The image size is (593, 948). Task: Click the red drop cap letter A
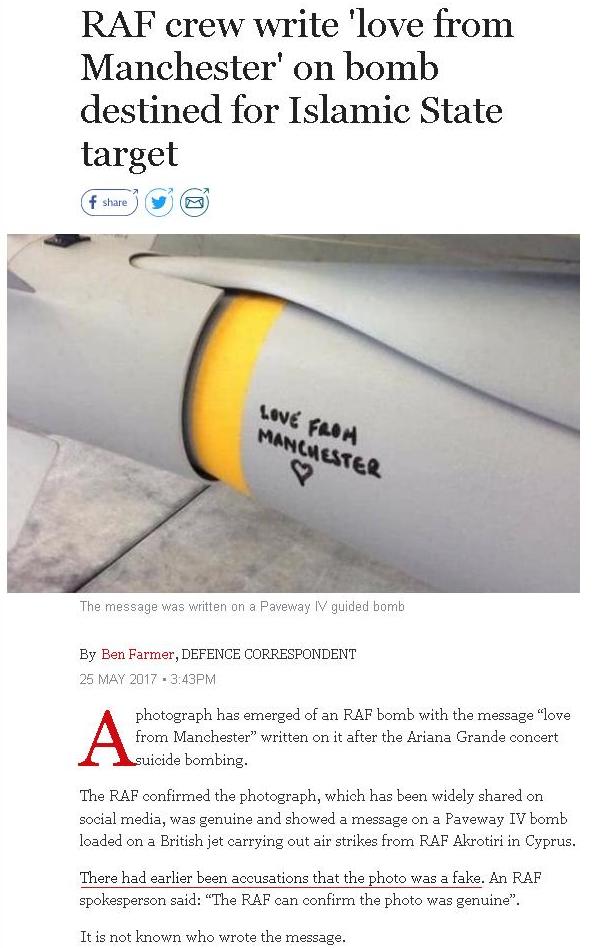(x=106, y=738)
